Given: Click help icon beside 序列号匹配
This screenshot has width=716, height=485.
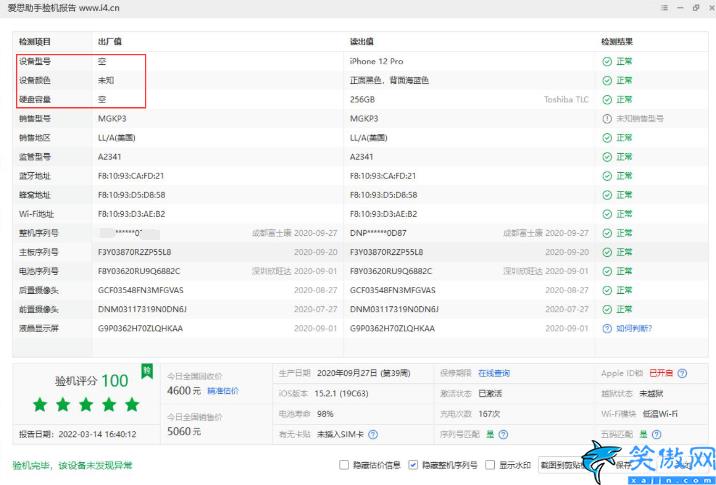Looking at the screenshot, I should (503, 434).
